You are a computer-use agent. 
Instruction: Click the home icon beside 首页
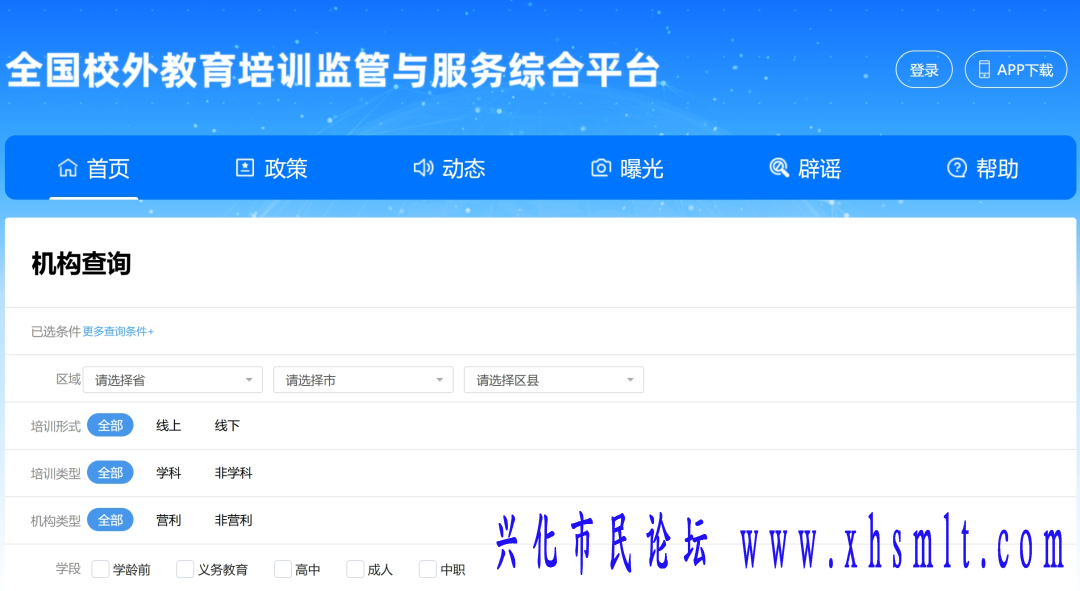click(x=68, y=167)
